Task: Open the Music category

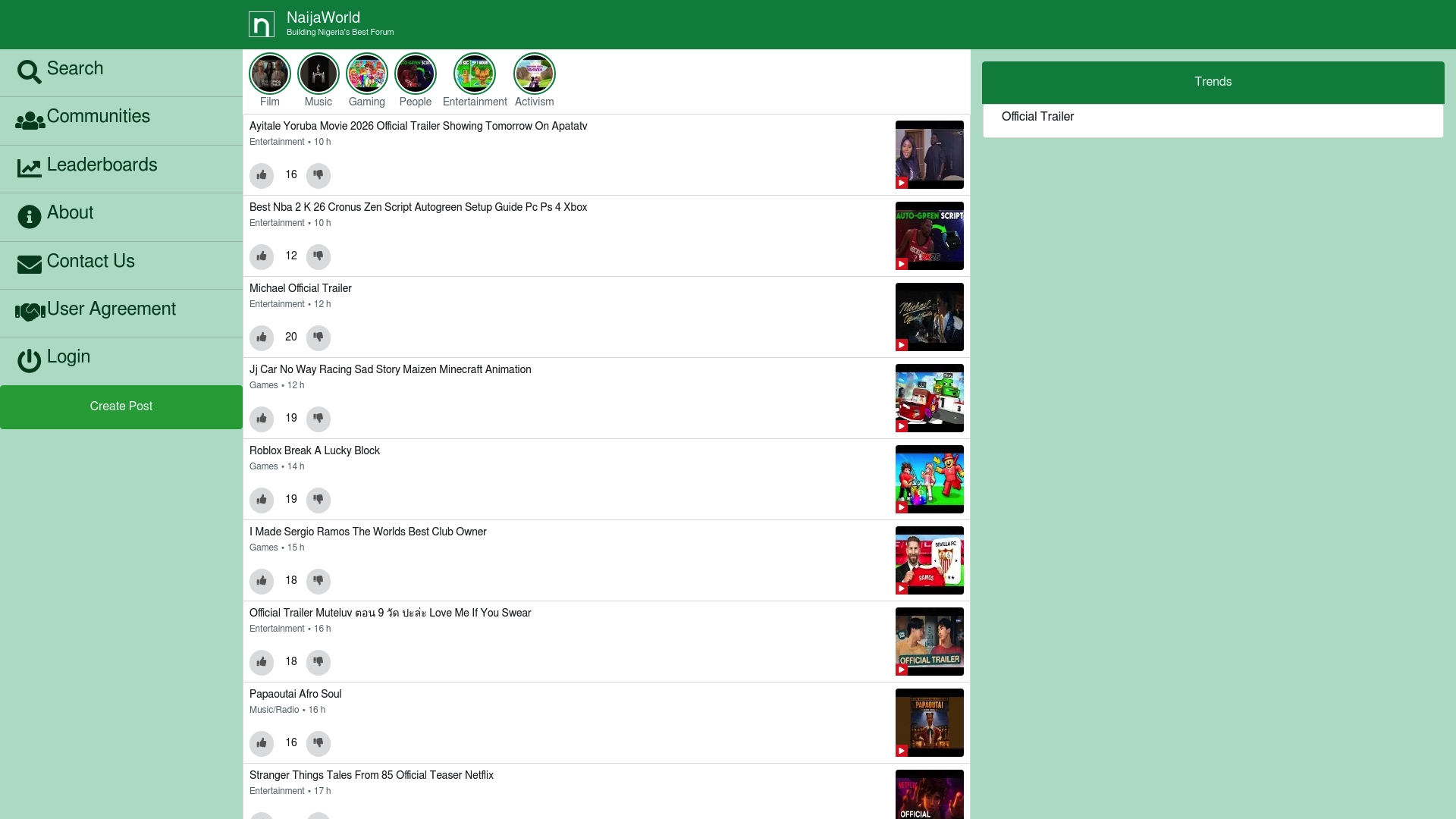Action: pyautogui.click(x=318, y=74)
